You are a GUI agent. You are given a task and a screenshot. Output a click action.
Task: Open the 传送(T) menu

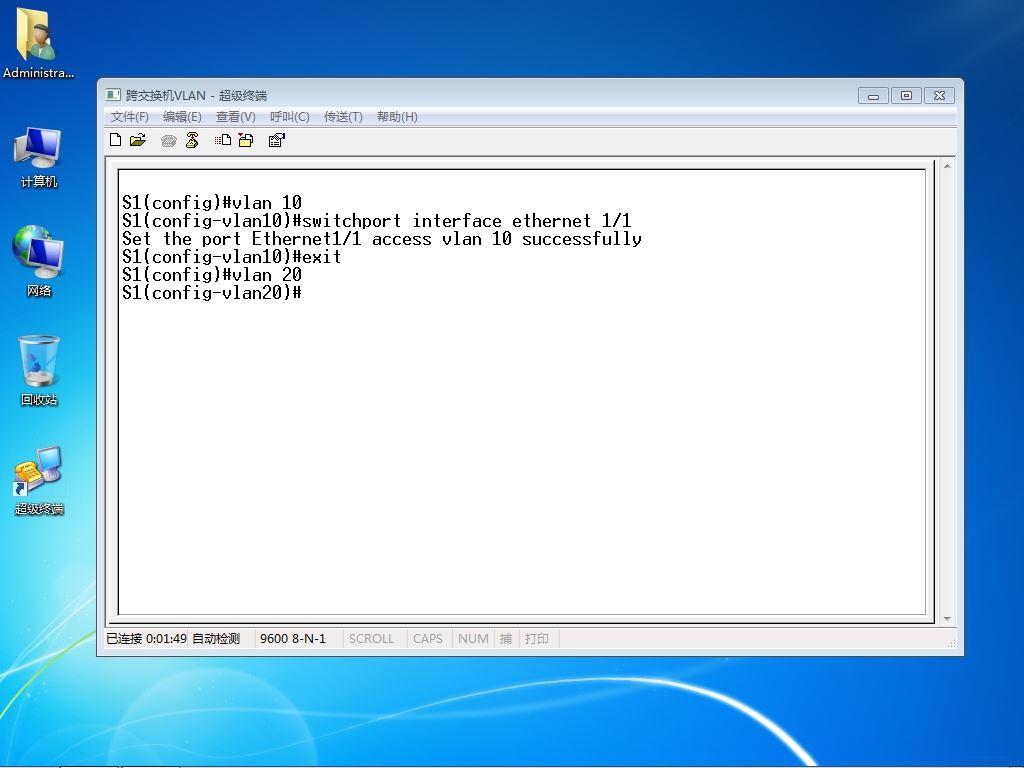pyautogui.click(x=343, y=117)
